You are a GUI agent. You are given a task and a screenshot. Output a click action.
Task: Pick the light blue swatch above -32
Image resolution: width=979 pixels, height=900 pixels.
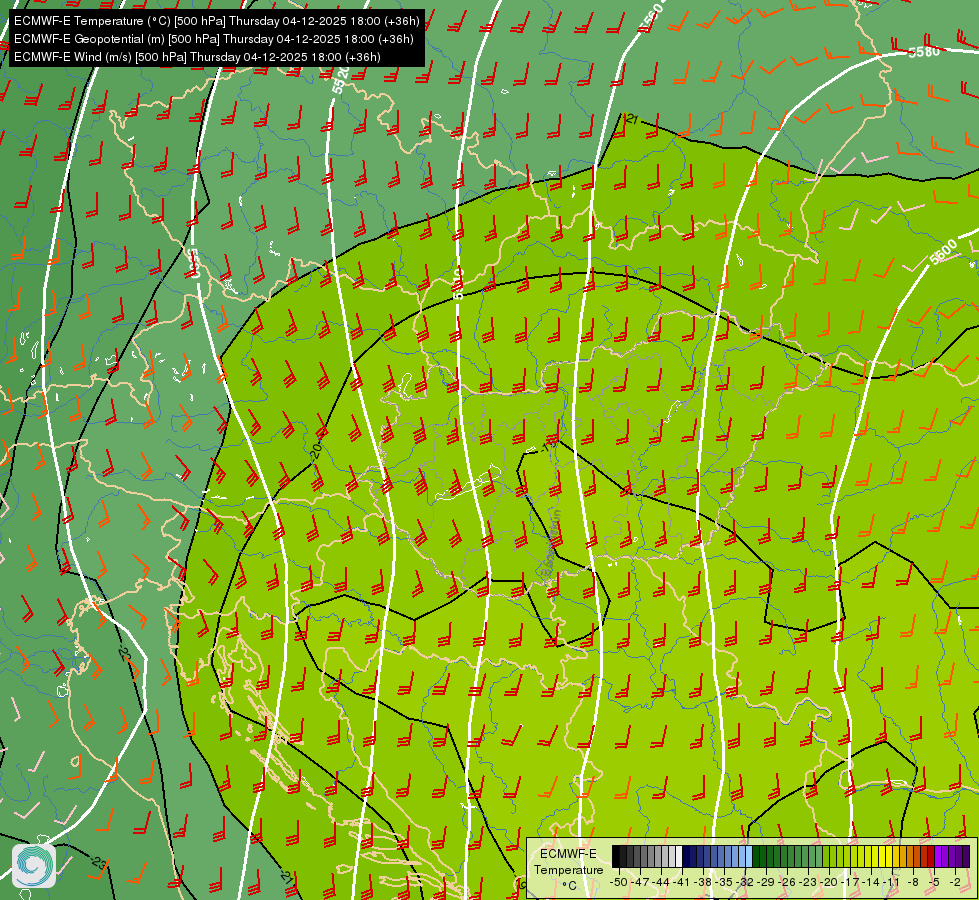[749, 856]
